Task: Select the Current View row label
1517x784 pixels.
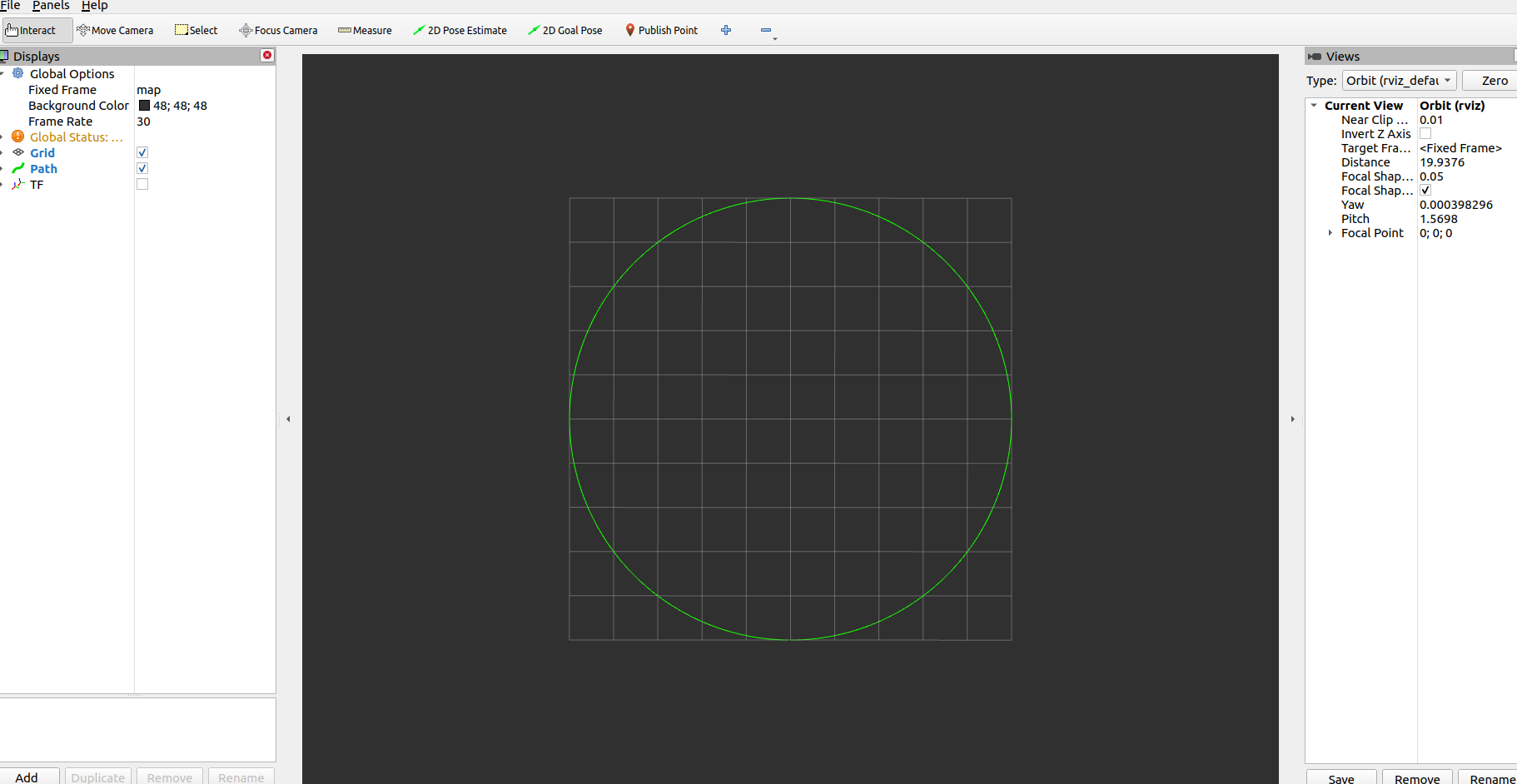Action: 1363,105
